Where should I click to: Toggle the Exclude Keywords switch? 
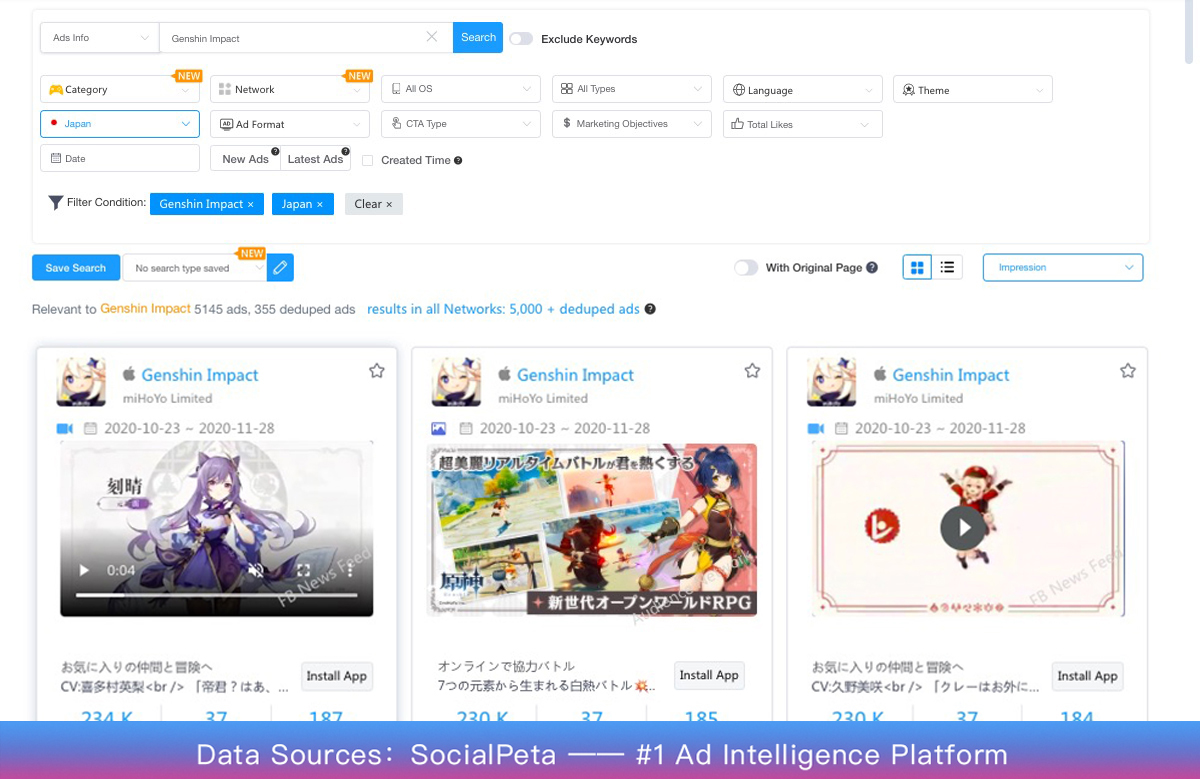pyautogui.click(x=521, y=39)
